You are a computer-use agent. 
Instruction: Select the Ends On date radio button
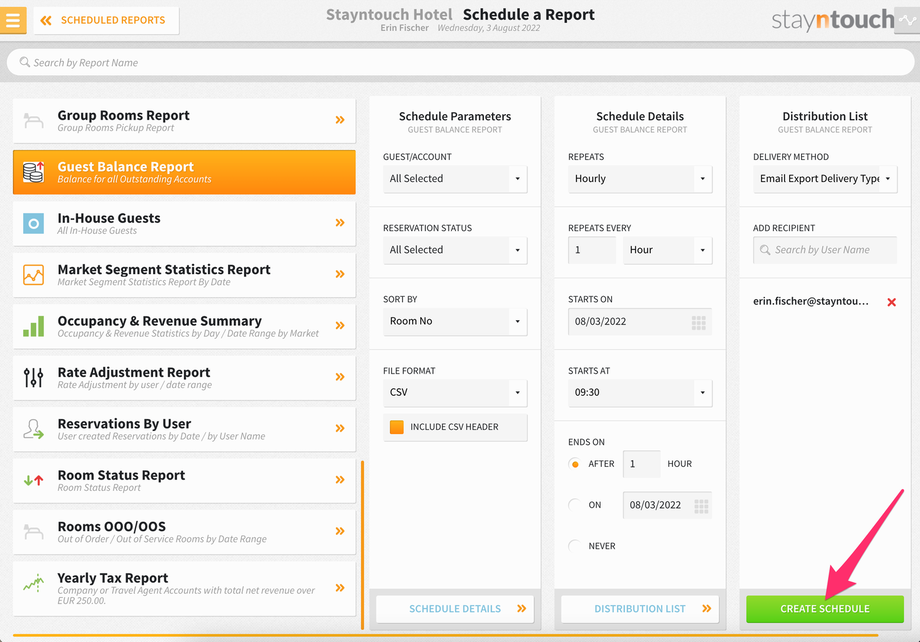pos(575,505)
